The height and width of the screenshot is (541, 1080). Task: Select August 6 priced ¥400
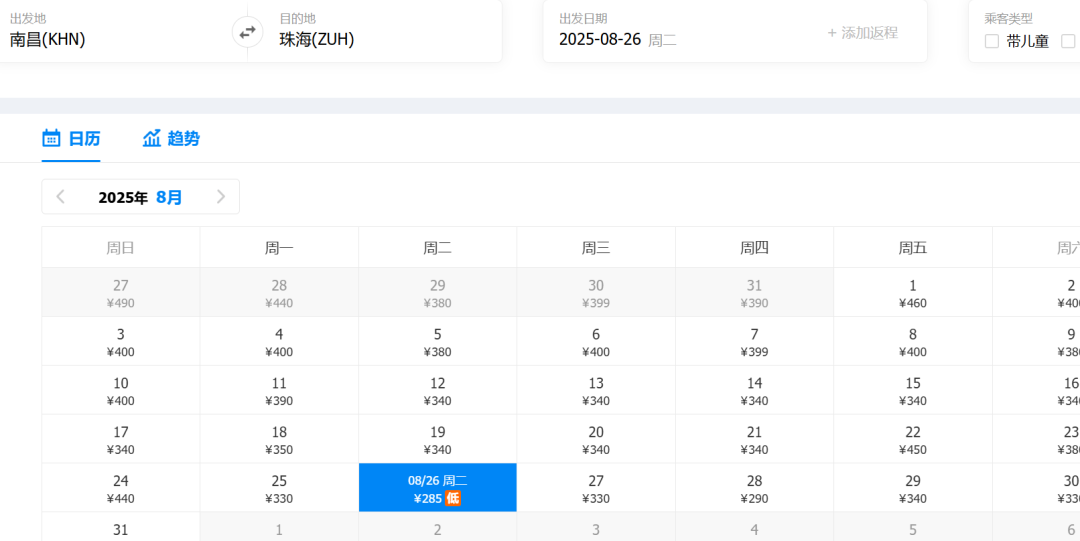tap(596, 342)
